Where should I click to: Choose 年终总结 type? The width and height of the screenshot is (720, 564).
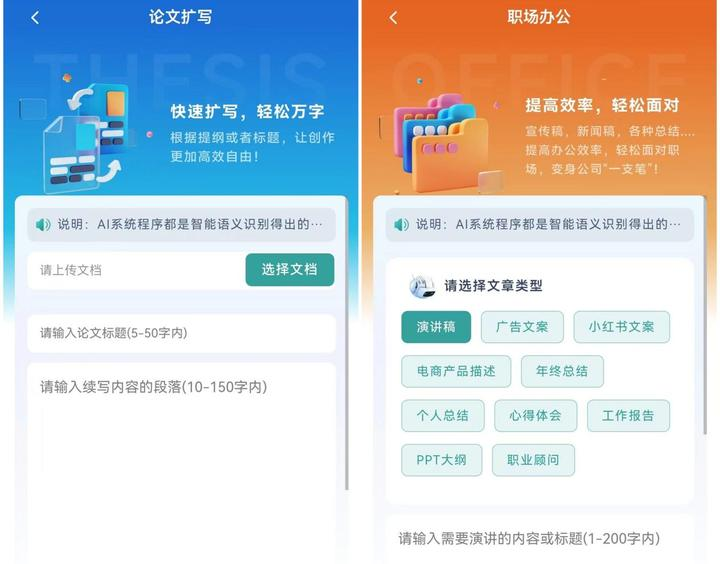click(x=562, y=371)
